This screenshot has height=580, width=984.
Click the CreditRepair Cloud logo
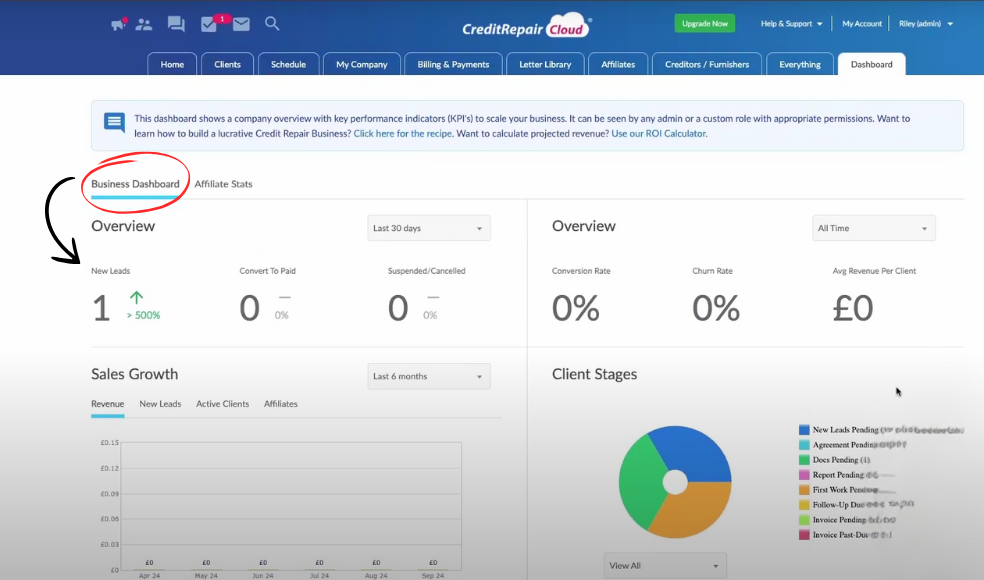point(526,28)
